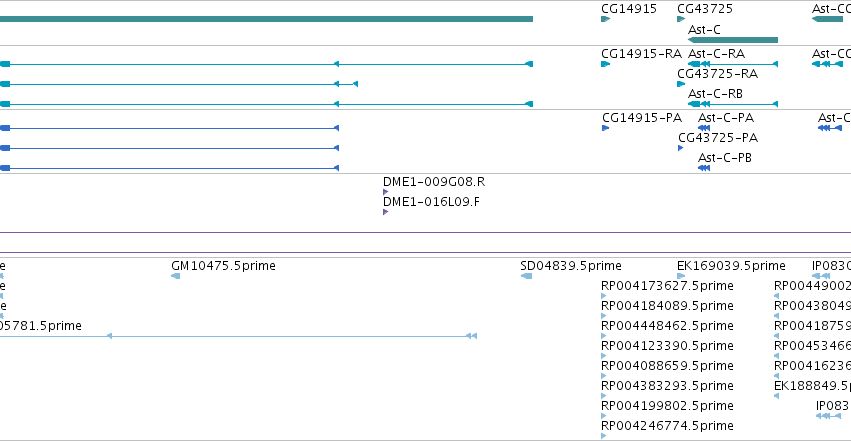Image resolution: width=851 pixels, height=441 pixels.
Task: Click the arrow glyph under GM10475.5prime
Action: pos(175,276)
